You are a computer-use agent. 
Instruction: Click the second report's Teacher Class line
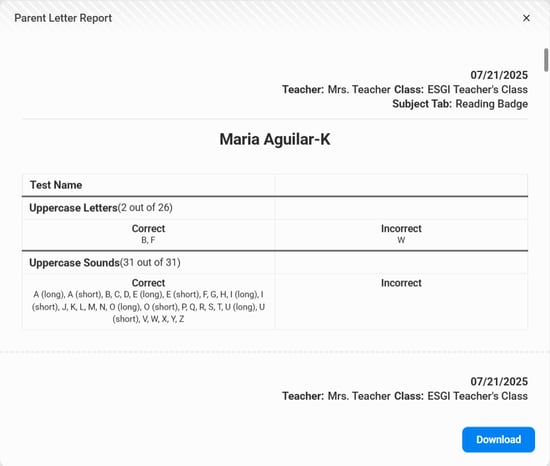(x=405, y=396)
